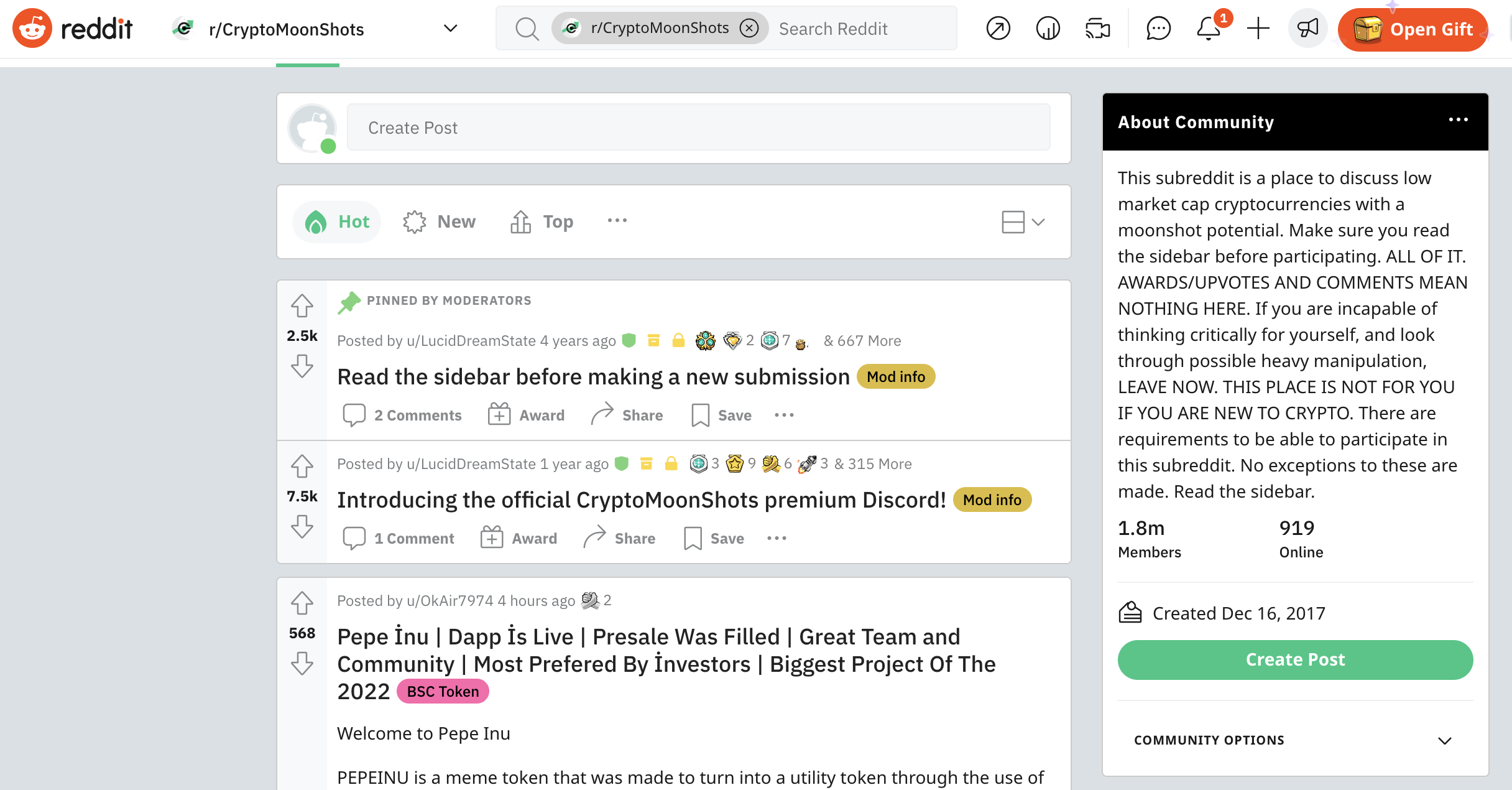Share the 'Read the sidebar' post
Screen dimensions: 1512x790
[627, 415]
